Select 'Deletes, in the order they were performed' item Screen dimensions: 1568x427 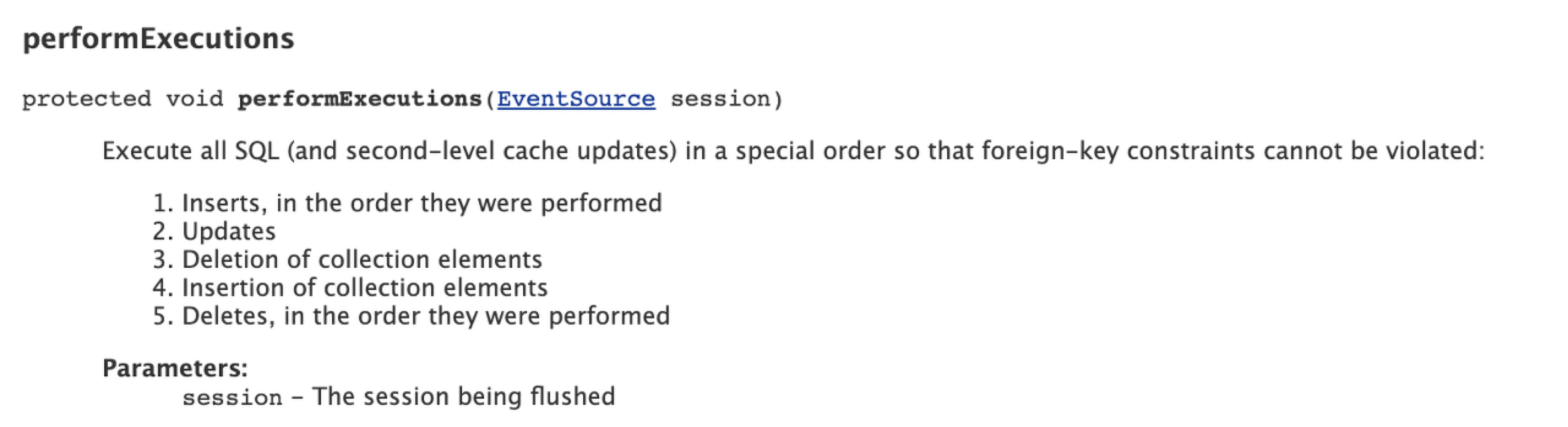click(426, 316)
